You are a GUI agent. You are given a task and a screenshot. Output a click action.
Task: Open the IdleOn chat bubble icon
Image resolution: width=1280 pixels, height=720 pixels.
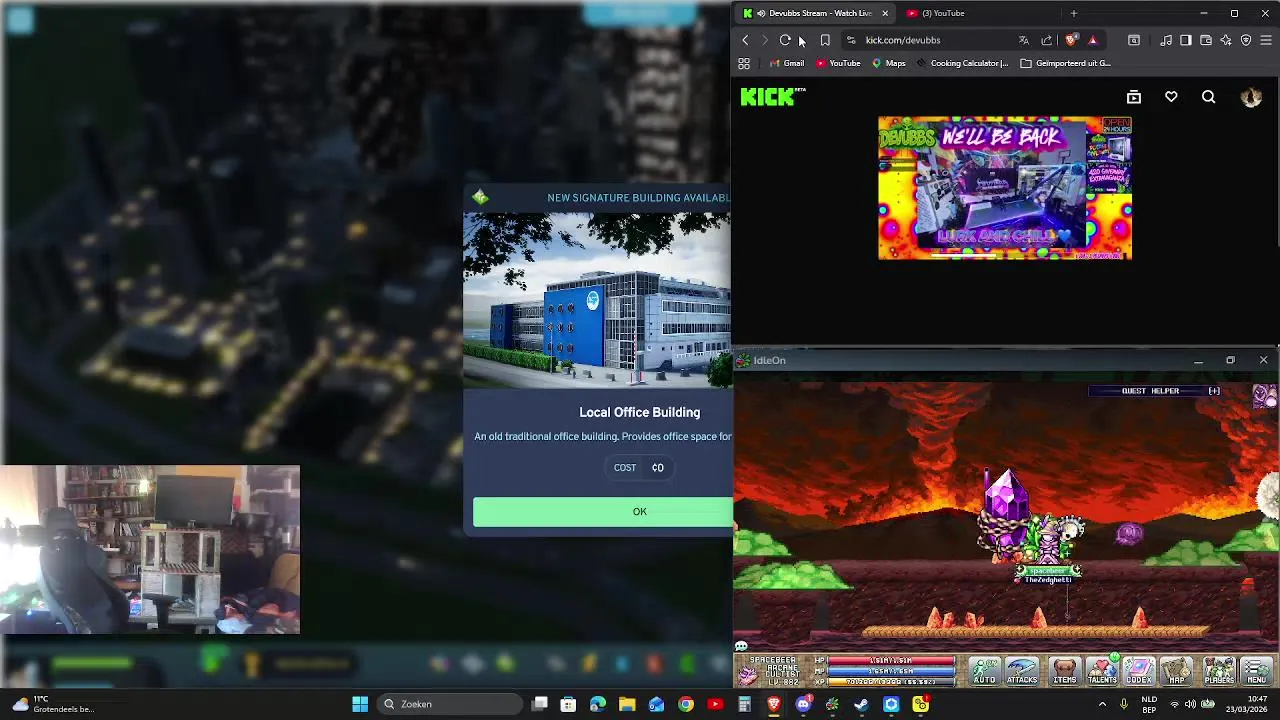coord(741,646)
